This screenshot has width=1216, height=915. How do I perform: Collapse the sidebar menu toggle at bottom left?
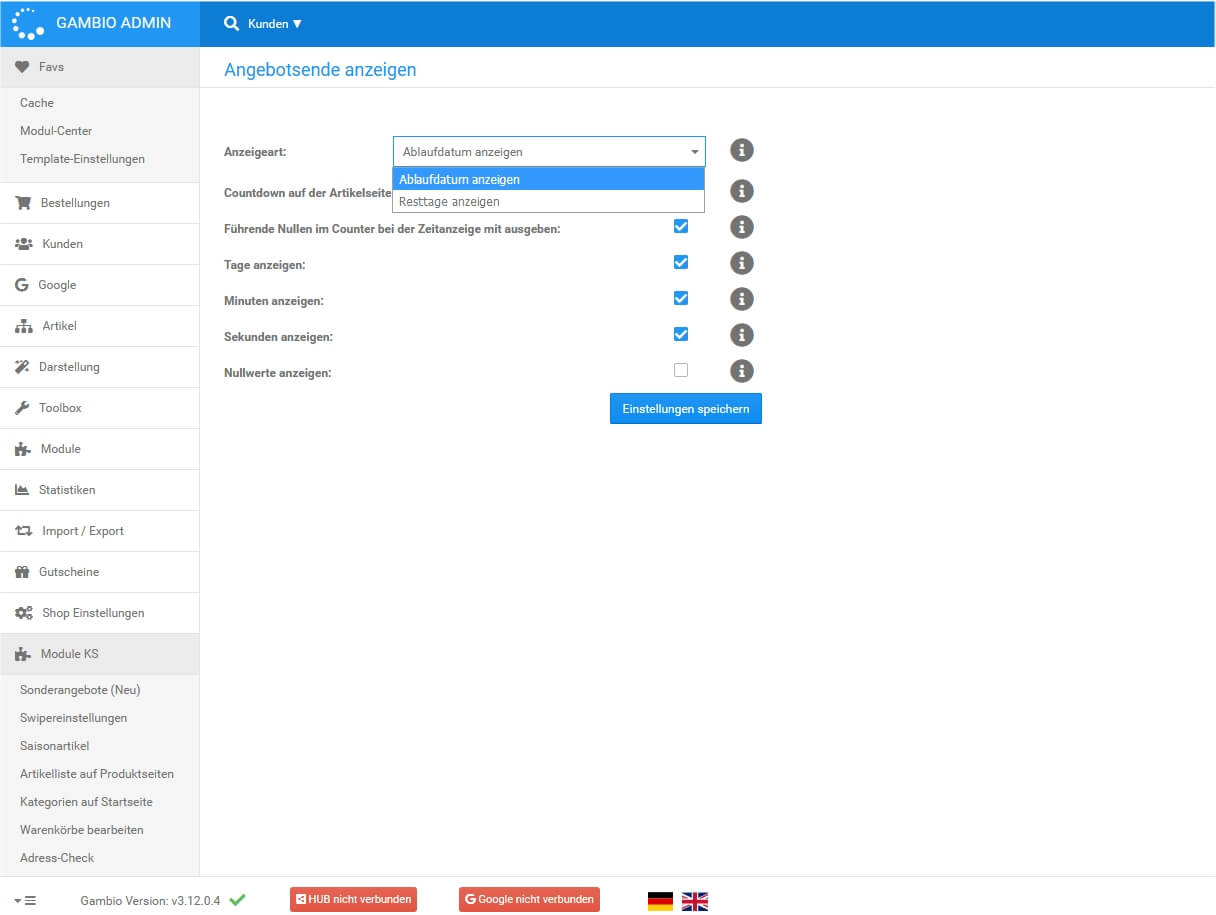click(25, 900)
